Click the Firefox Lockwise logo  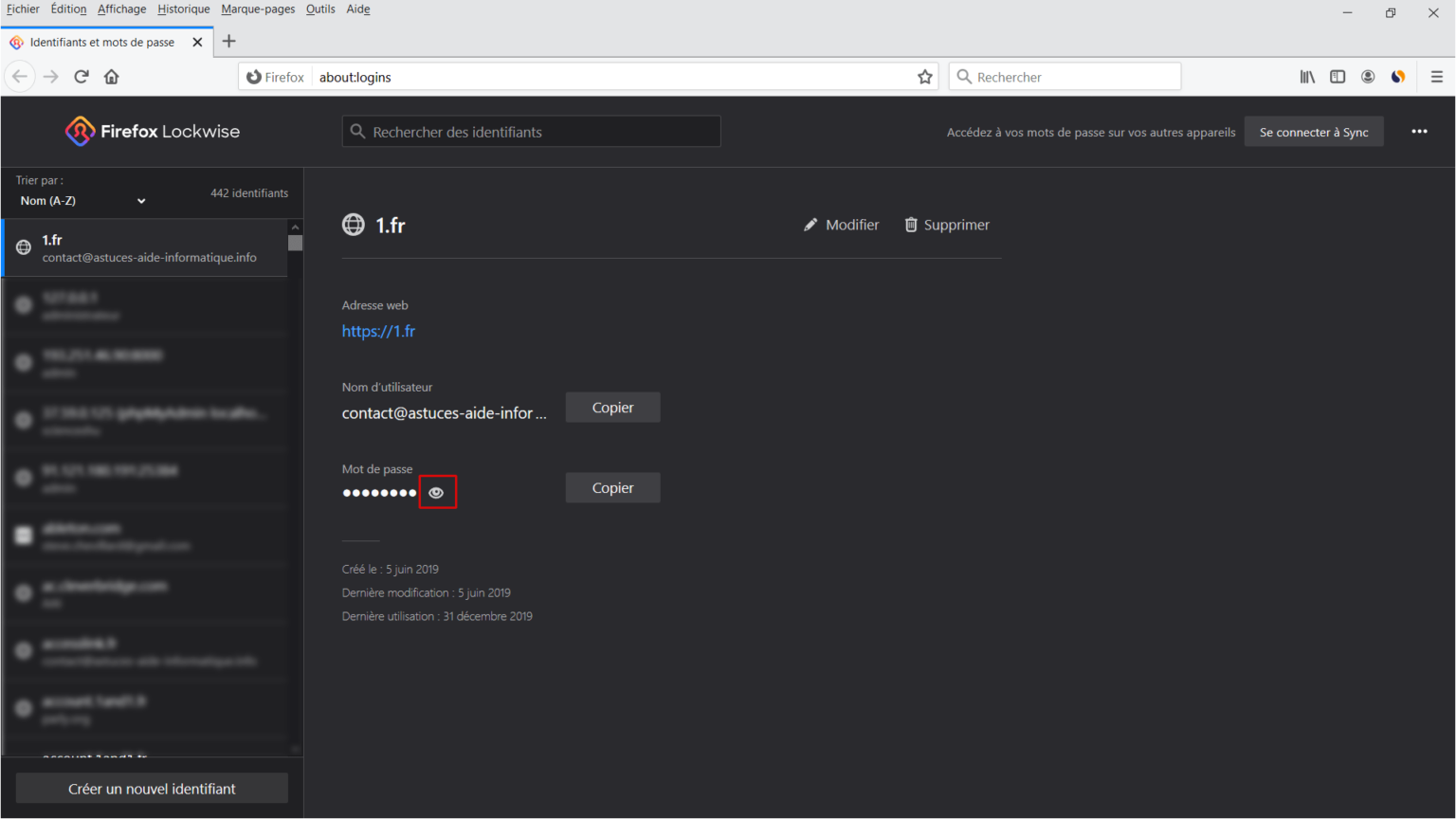tap(153, 132)
